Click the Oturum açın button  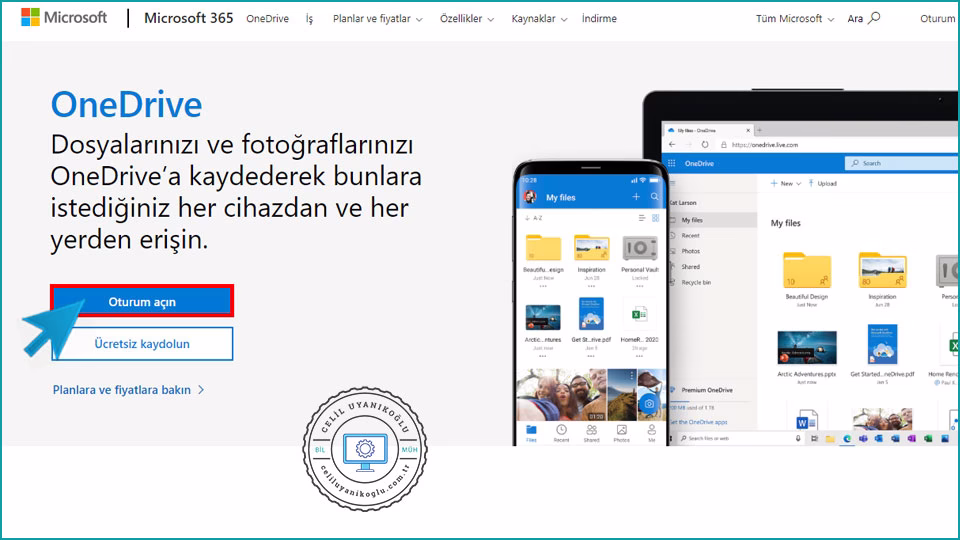point(142,301)
